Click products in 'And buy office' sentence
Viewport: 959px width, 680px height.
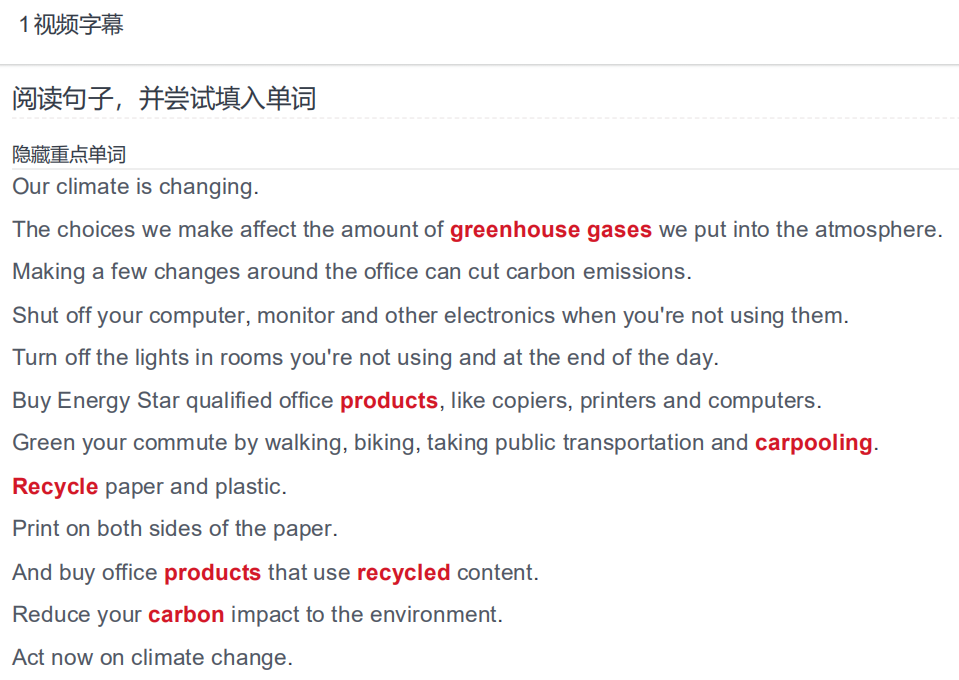point(213,573)
